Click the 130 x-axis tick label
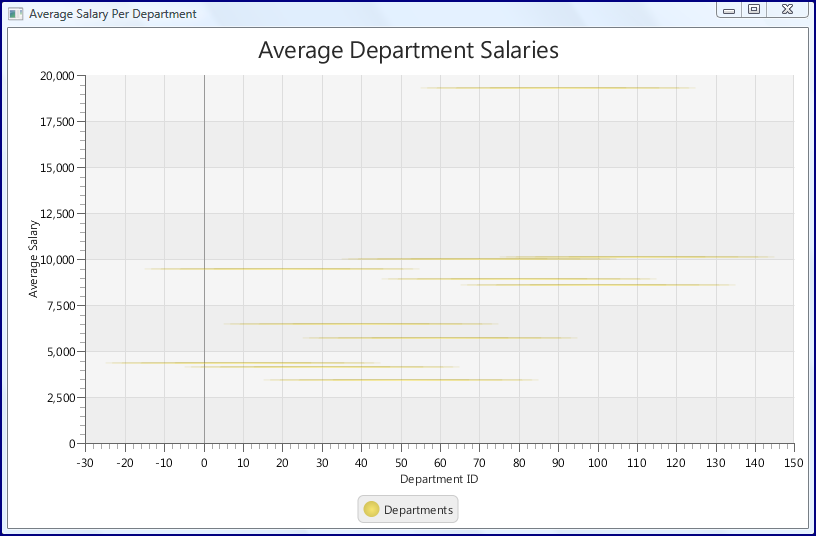 tap(716, 463)
